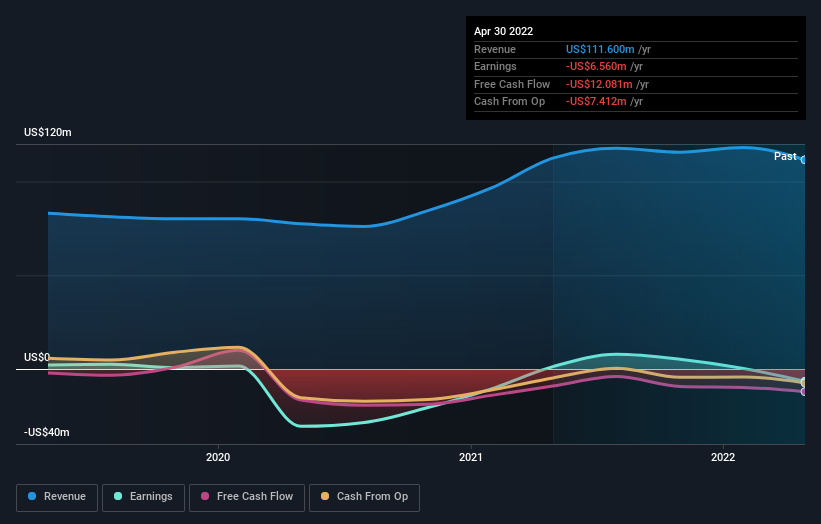Image resolution: width=821 pixels, height=524 pixels.
Task: Click the Revenue label in tooltip
Action: point(495,49)
